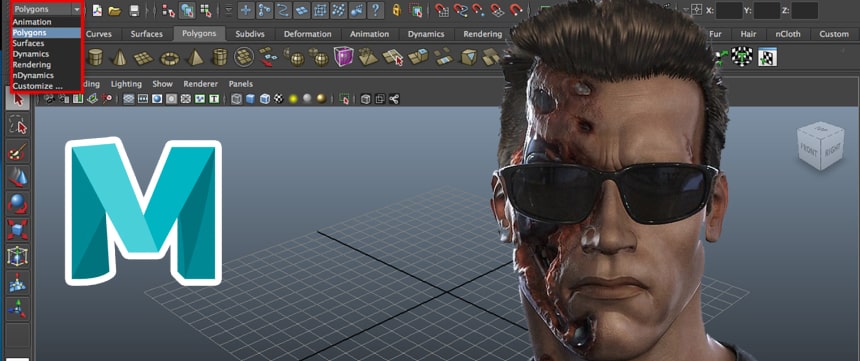The image size is (860, 361).
Task: Select the Rotate tool in toolbox
Action: tap(18, 204)
